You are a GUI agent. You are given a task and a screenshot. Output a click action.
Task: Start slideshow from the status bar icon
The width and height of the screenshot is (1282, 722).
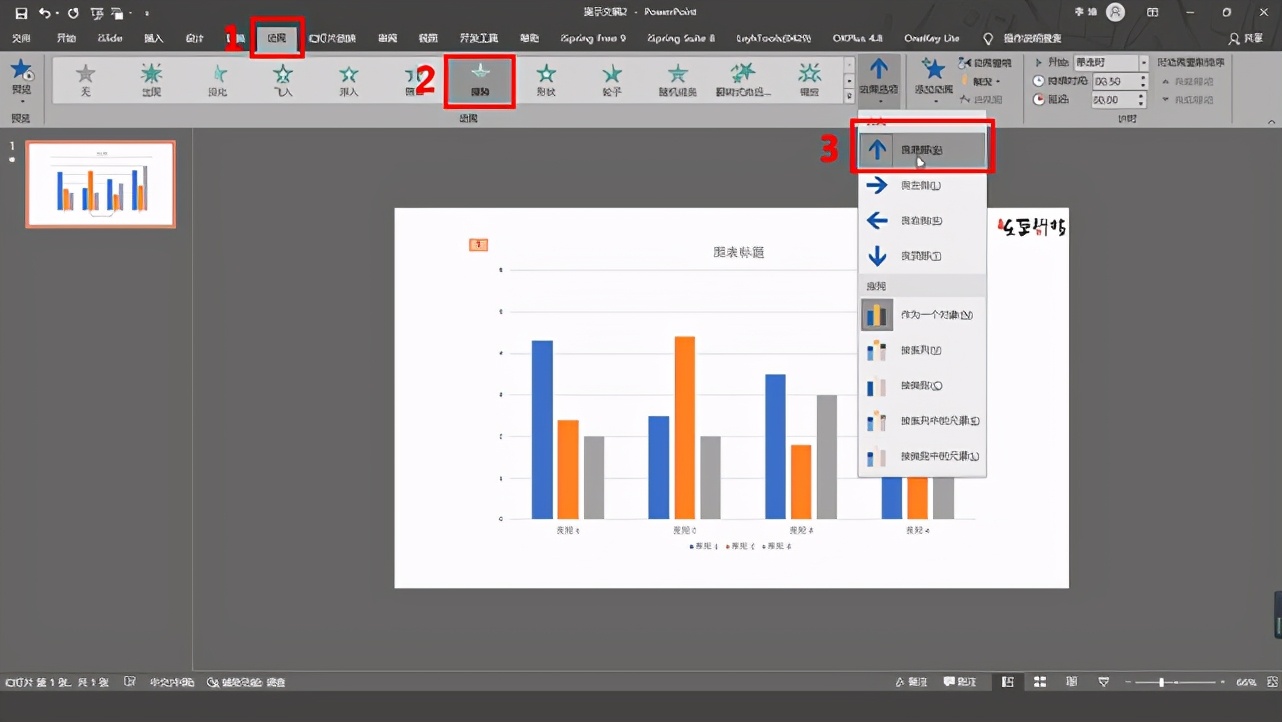click(x=1104, y=682)
